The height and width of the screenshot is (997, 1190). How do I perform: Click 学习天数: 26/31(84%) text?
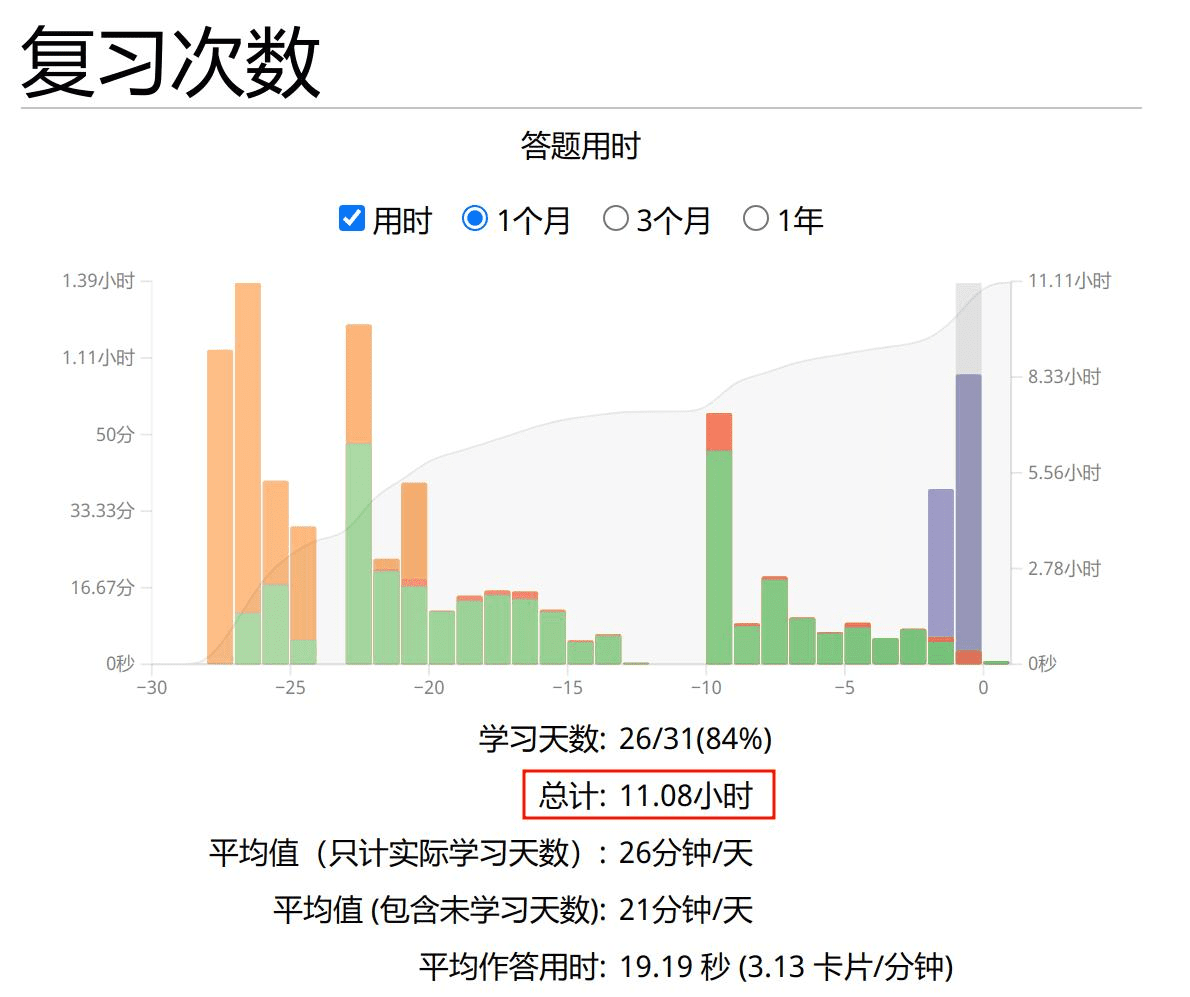point(625,739)
